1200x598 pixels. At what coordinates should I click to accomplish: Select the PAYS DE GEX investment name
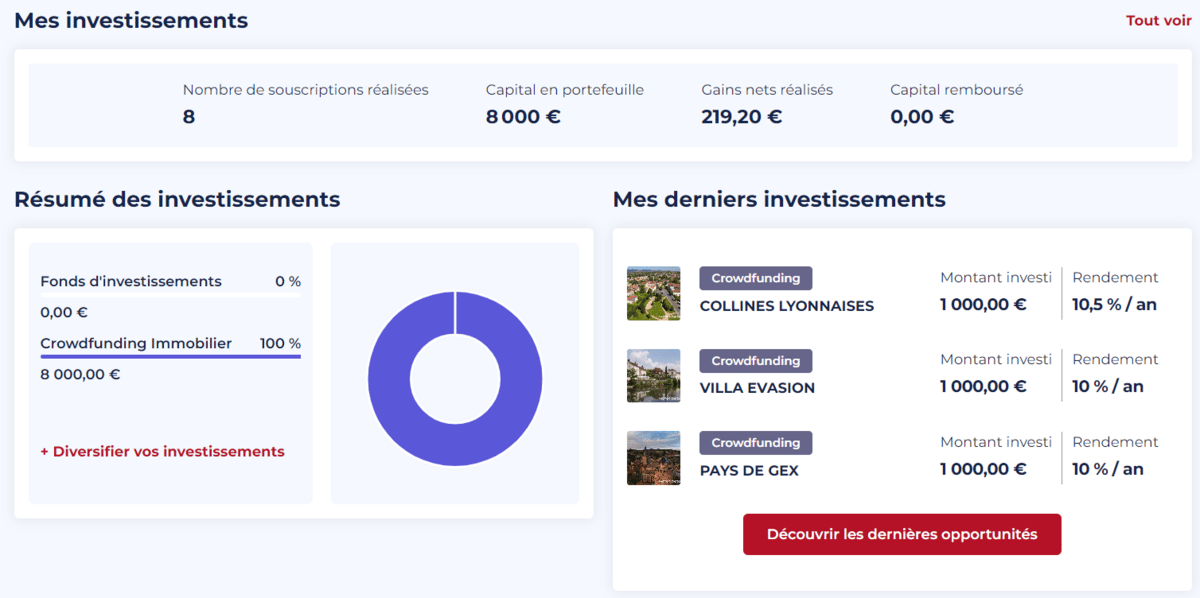[x=749, y=470]
